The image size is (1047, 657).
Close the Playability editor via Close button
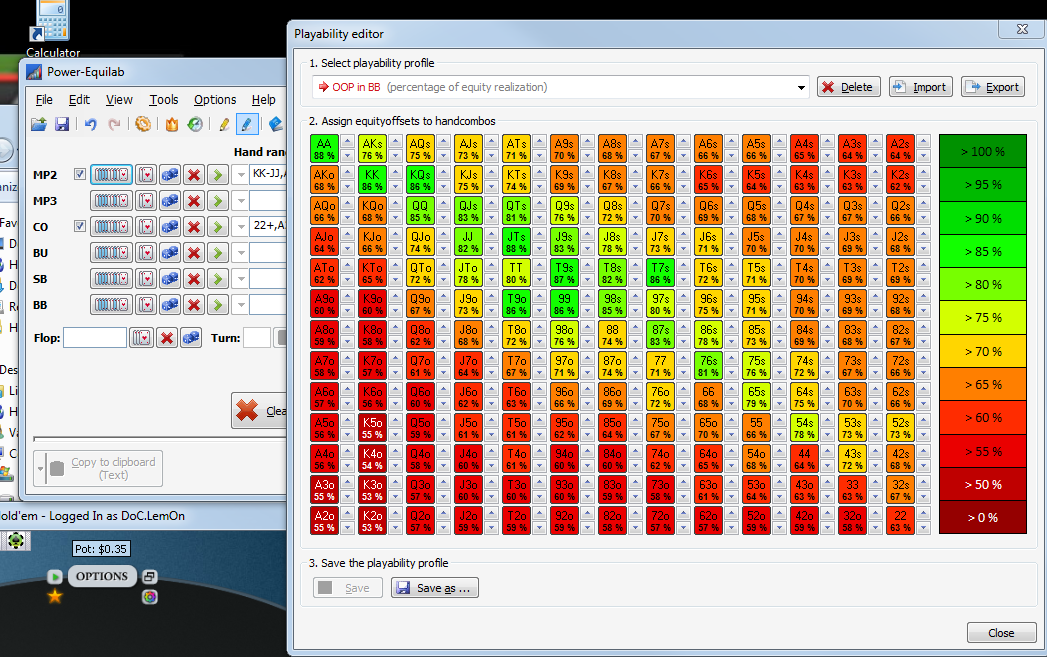pos(1002,633)
